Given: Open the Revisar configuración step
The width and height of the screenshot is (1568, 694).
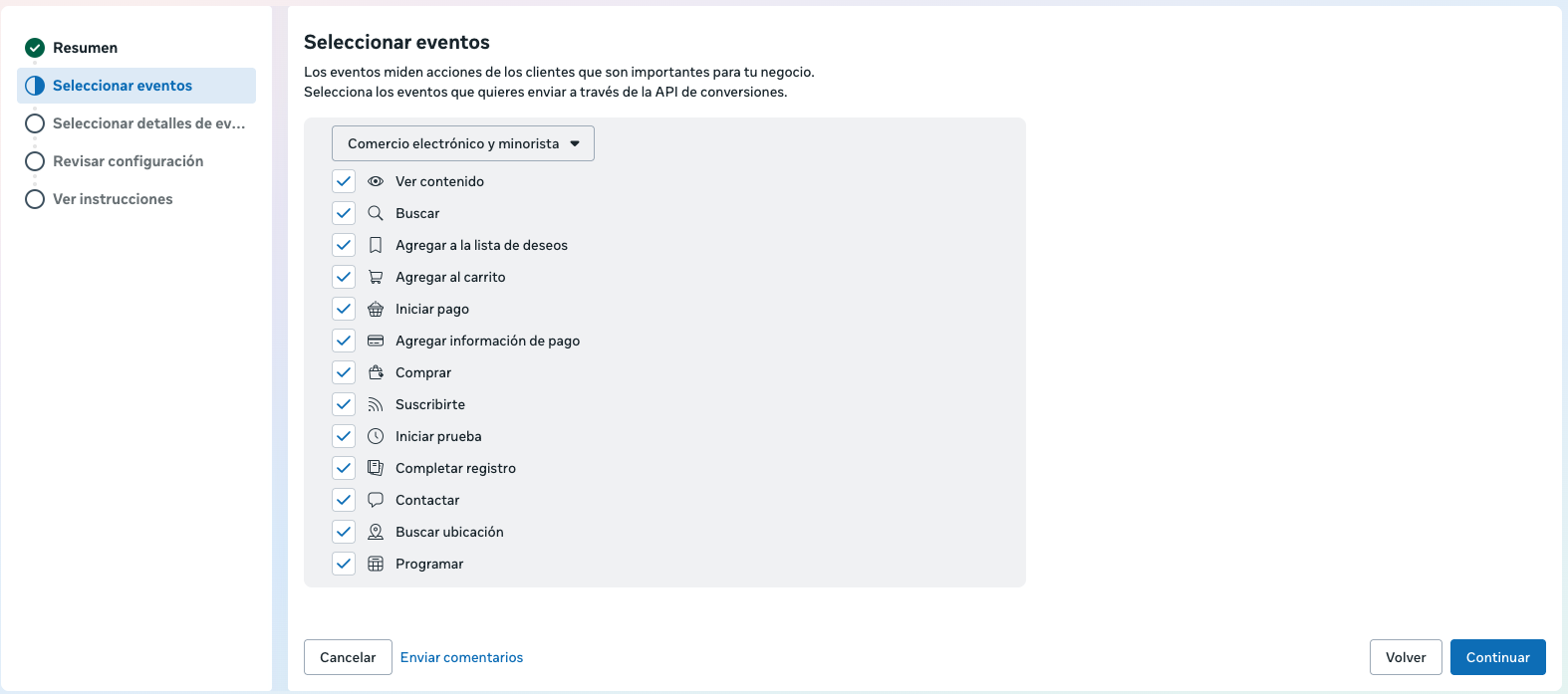Looking at the screenshot, I should (128, 161).
